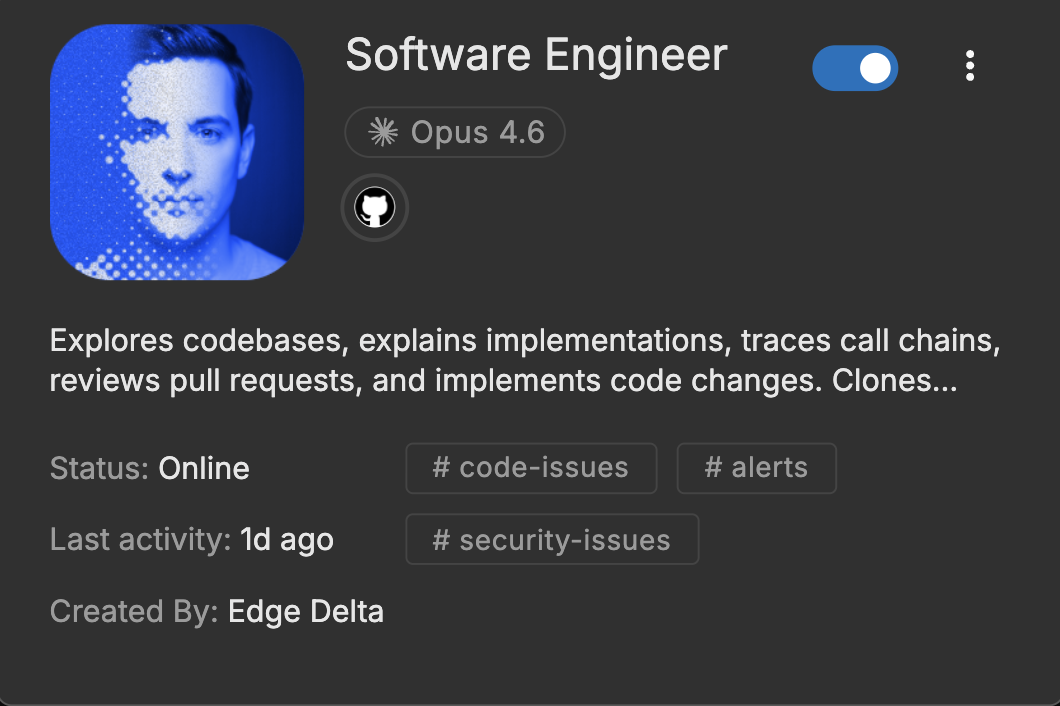1060x706 pixels.
Task: Click the hash icon in alerts tag
Action: pyautogui.click(x=713, y=468)
